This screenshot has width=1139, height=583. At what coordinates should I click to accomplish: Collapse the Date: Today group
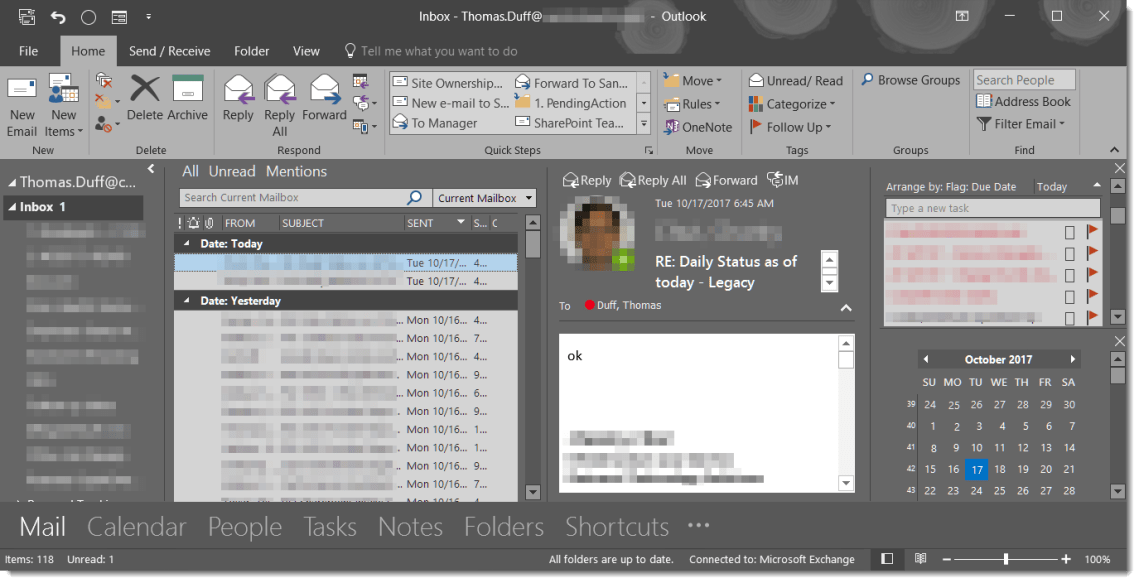[185, 243]
